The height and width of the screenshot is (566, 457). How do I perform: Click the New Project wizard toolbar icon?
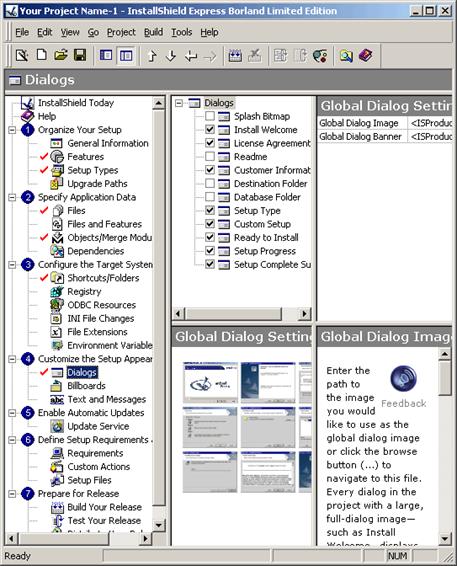[22, 56]
